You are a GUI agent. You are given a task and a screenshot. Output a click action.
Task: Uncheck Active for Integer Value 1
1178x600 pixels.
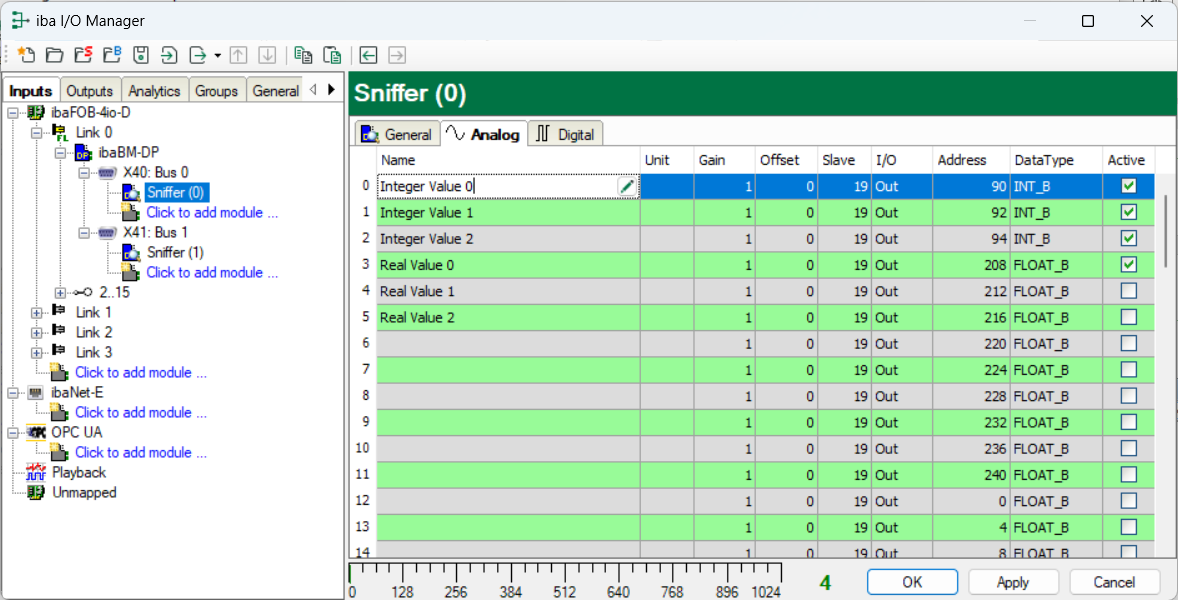pyautogui.click(x=1129, y=212)
